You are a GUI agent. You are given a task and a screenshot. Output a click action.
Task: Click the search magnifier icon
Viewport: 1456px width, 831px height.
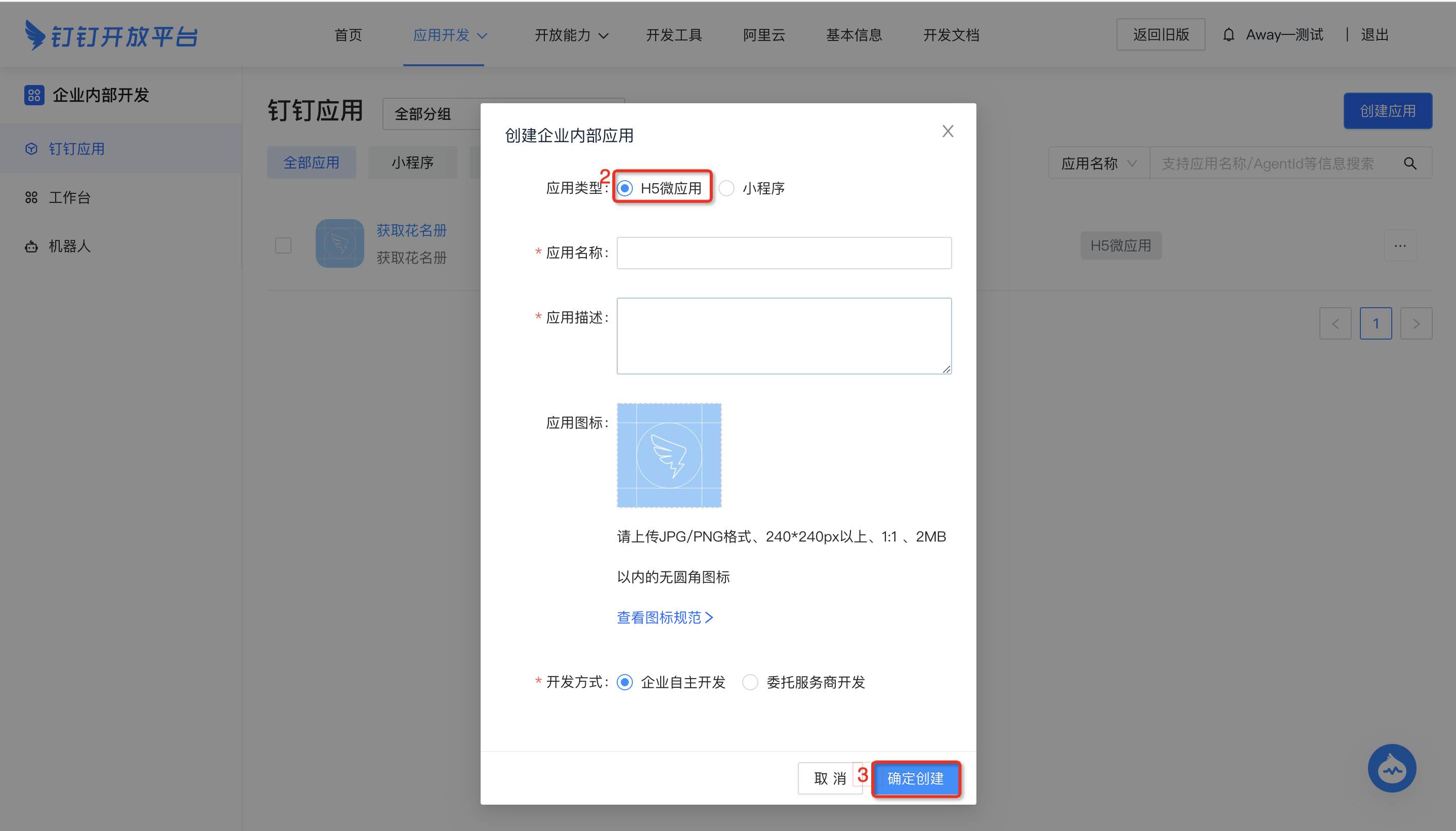pyautogui.click(x=1410, y=164)
